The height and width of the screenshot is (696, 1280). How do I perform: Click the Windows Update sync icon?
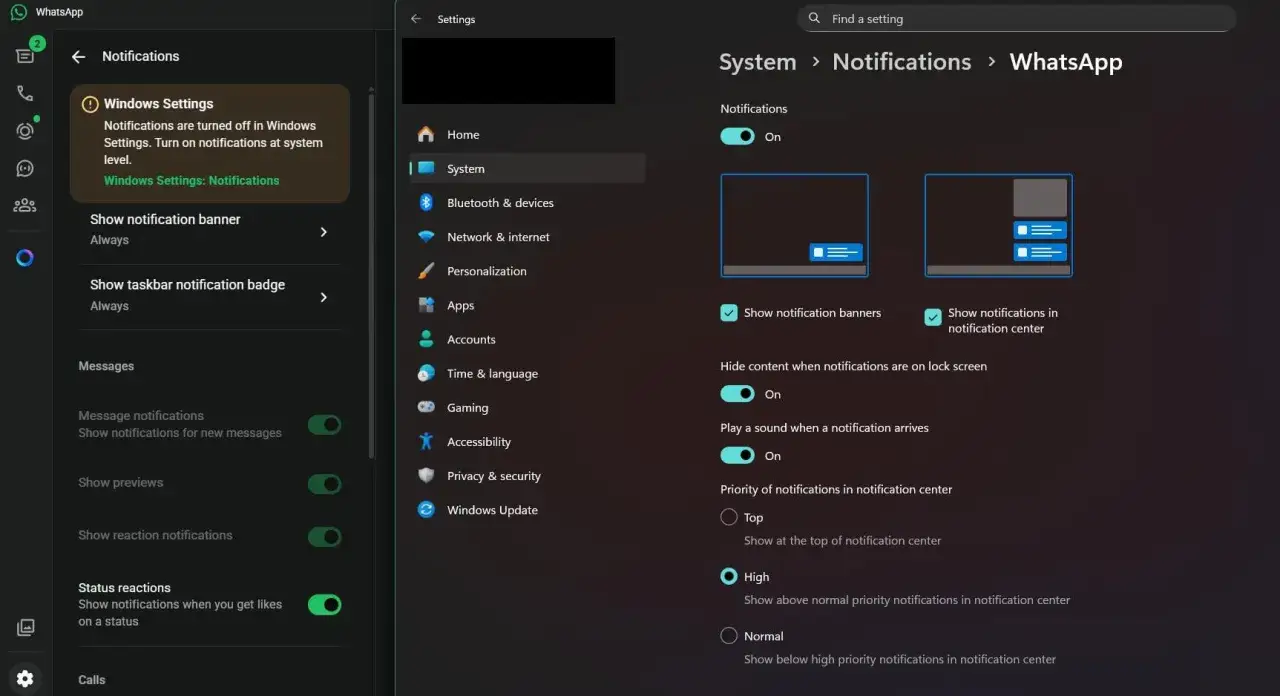click(x=426, y=509)
